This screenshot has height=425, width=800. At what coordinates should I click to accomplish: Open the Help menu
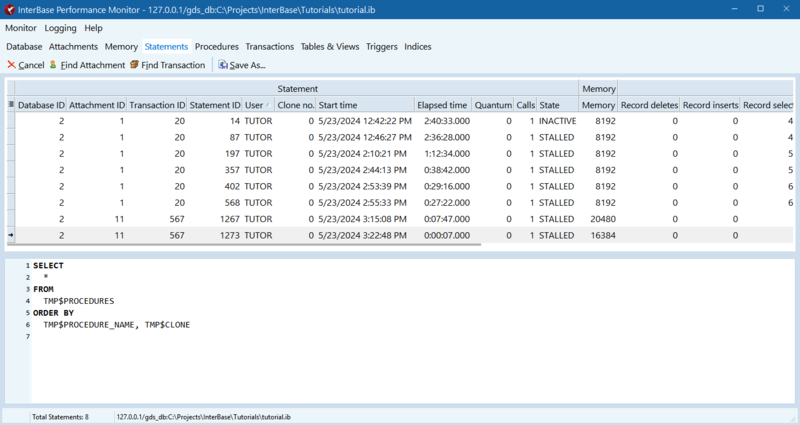coord(93,28)
